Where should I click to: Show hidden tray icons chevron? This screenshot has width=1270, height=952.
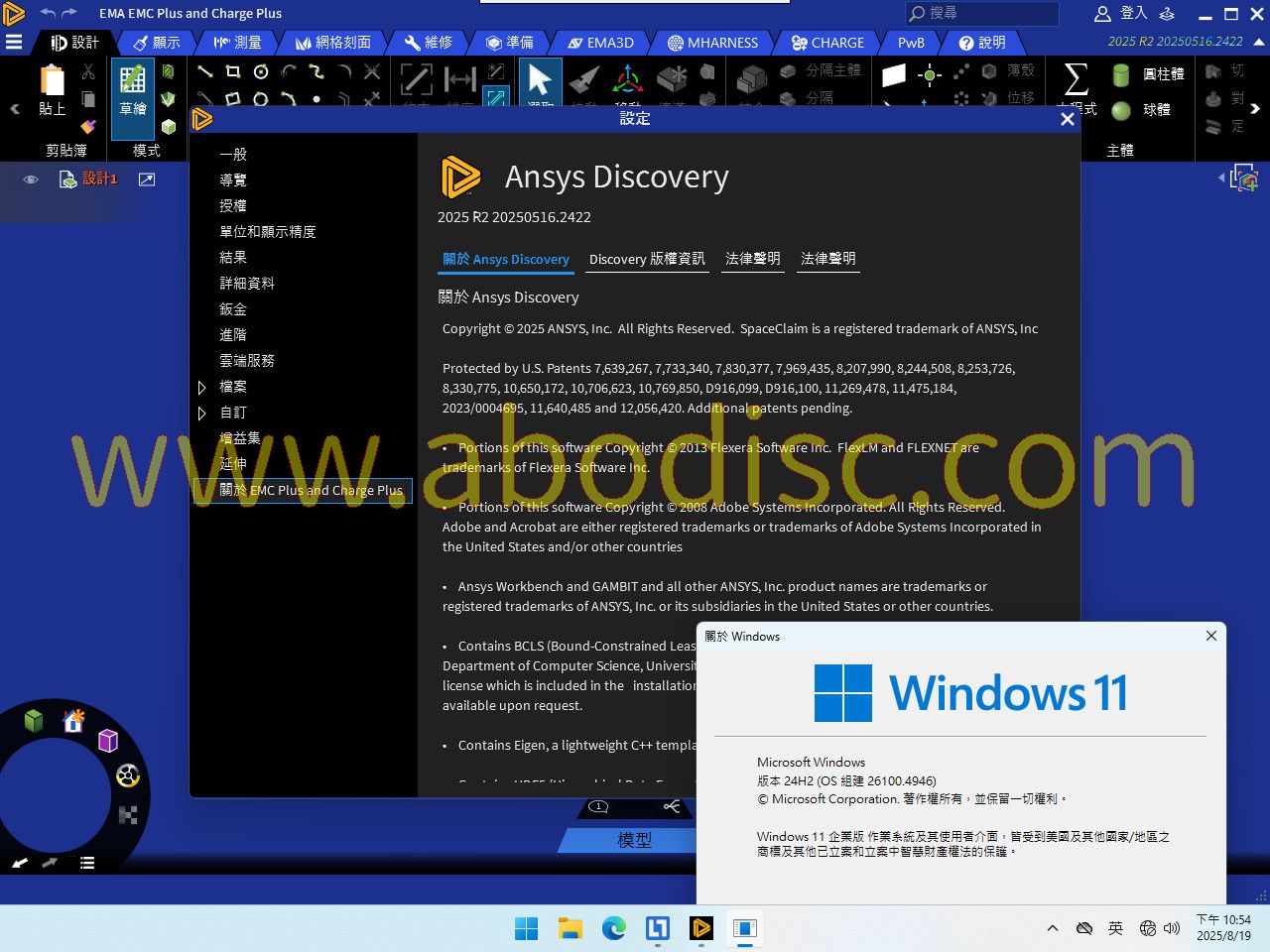pyautogui.click(x=1052, y=928)
